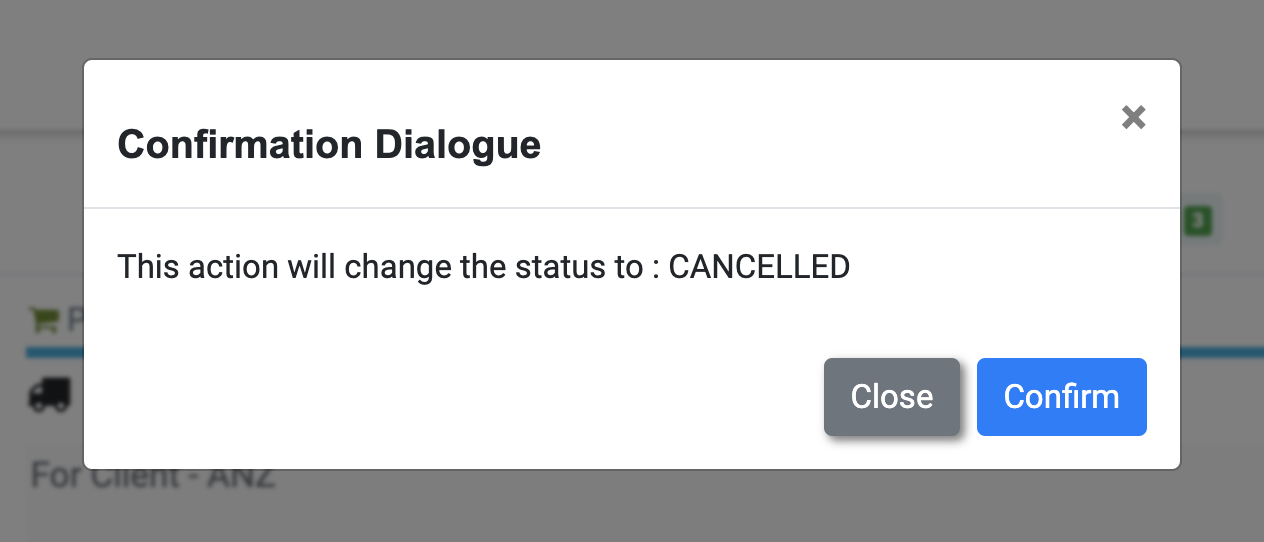Click the green shopping cart icon

[45, 320]
